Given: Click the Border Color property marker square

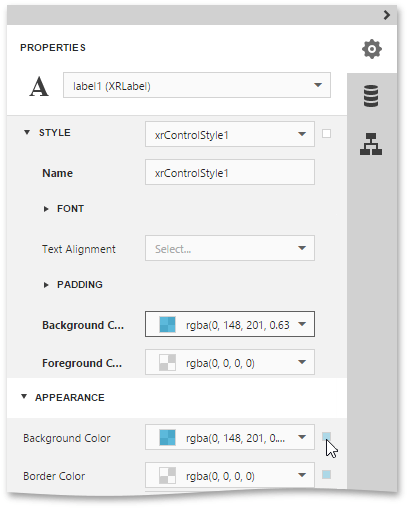Looking at the screenshot, I should (326, 475).
